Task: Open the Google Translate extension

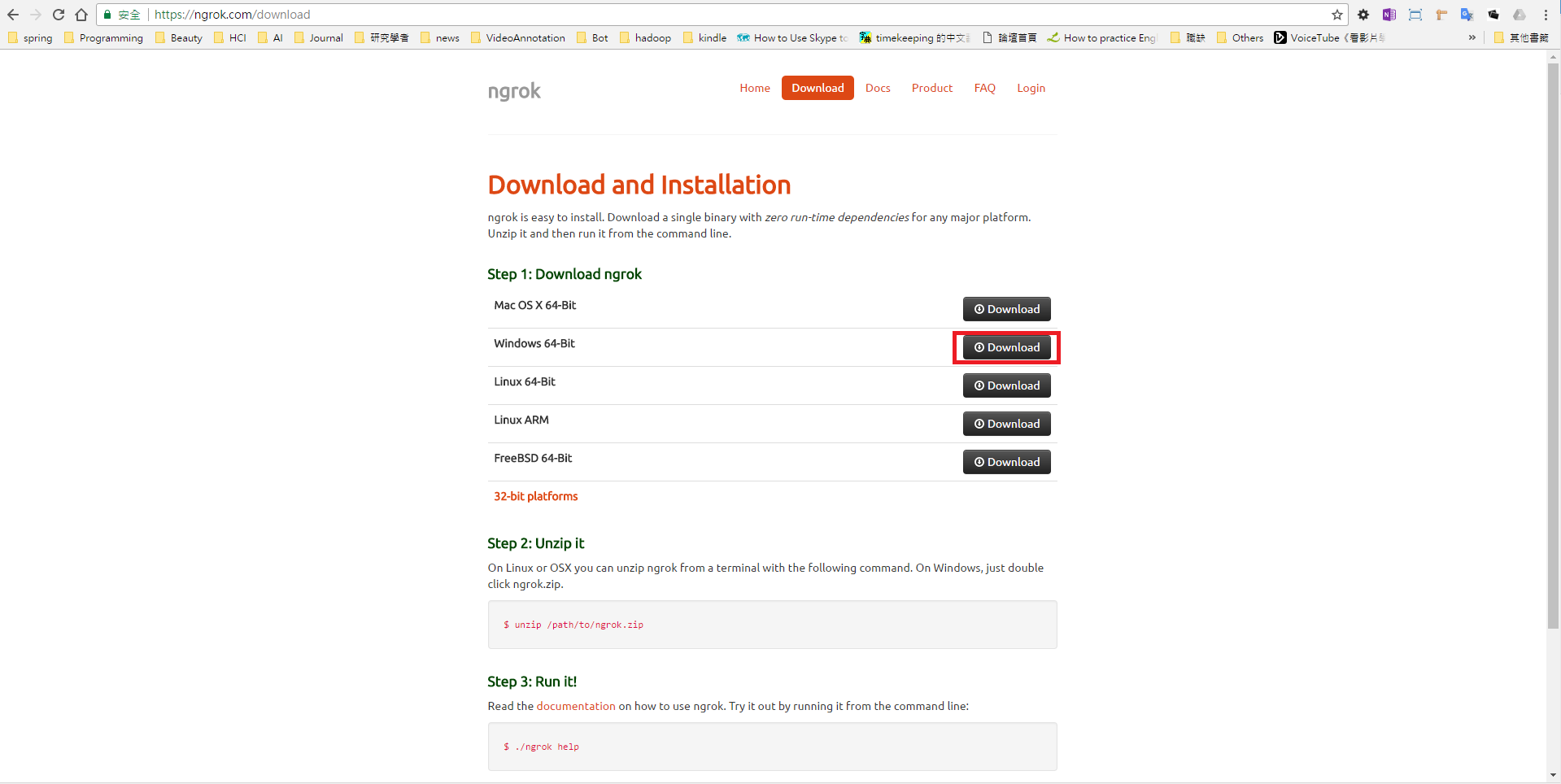Action: 1467,15
